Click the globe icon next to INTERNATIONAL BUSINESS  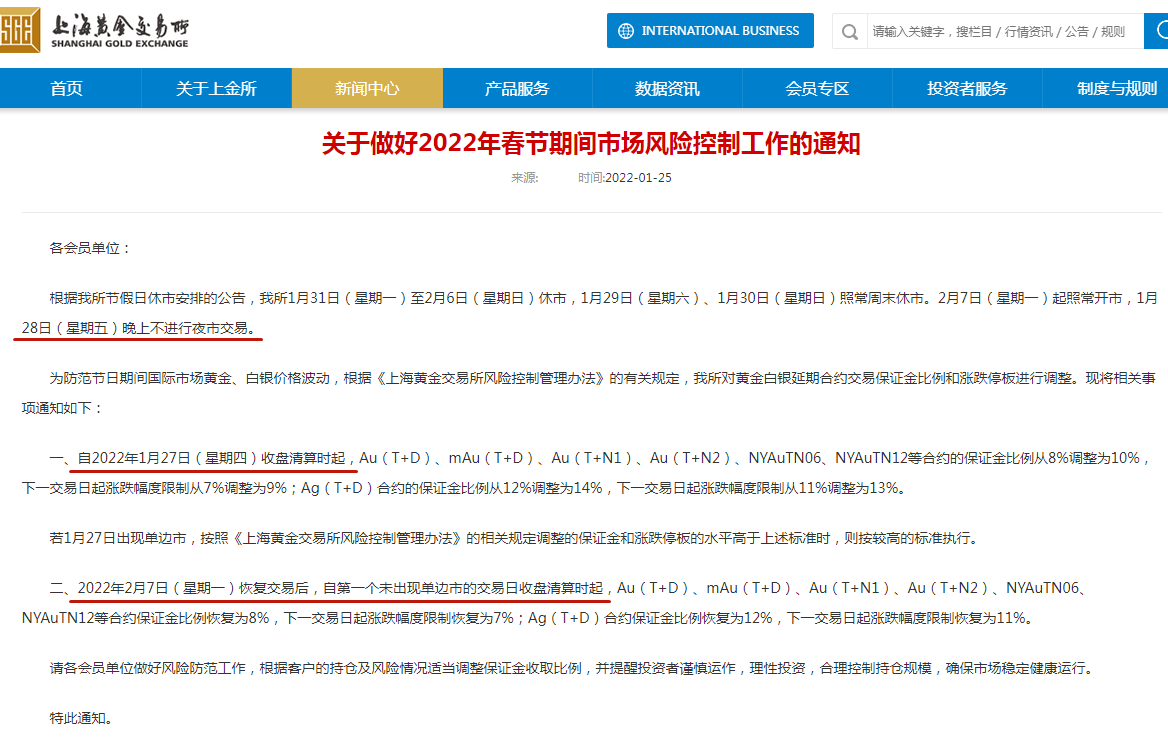(625, 30)
